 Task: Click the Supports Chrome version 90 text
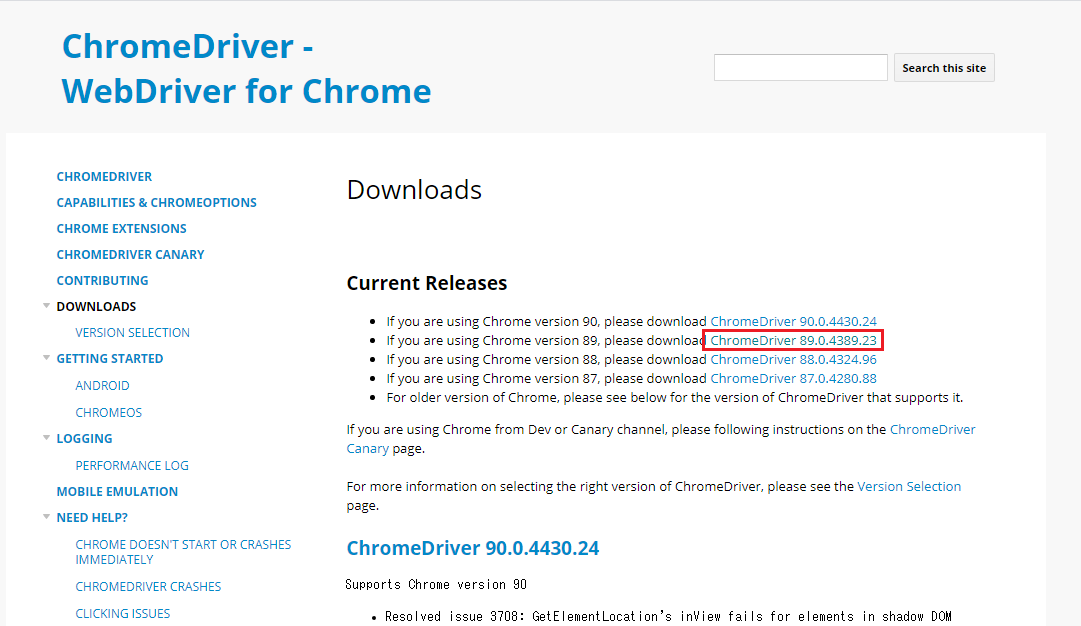pos(436,585)
